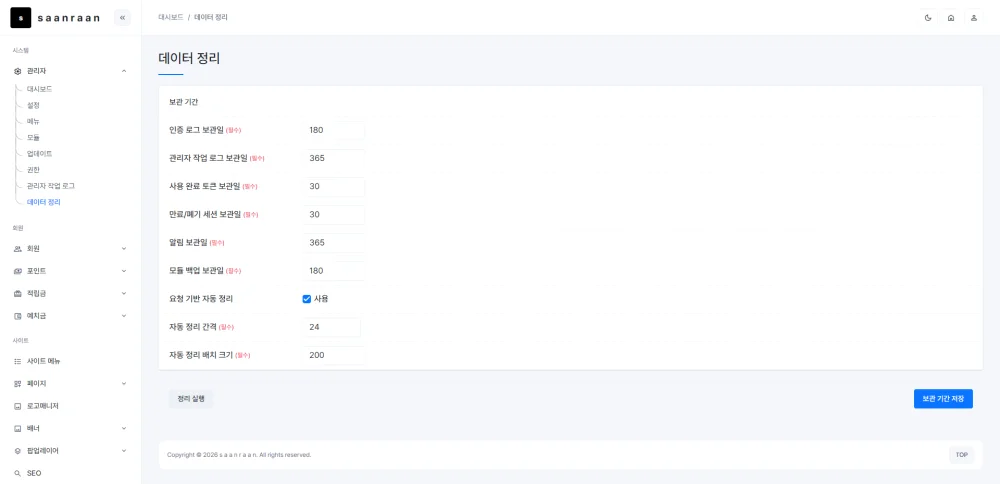Click the 회원 people icon
This screenshot has height=484, width=1000.
click(18, 249)
